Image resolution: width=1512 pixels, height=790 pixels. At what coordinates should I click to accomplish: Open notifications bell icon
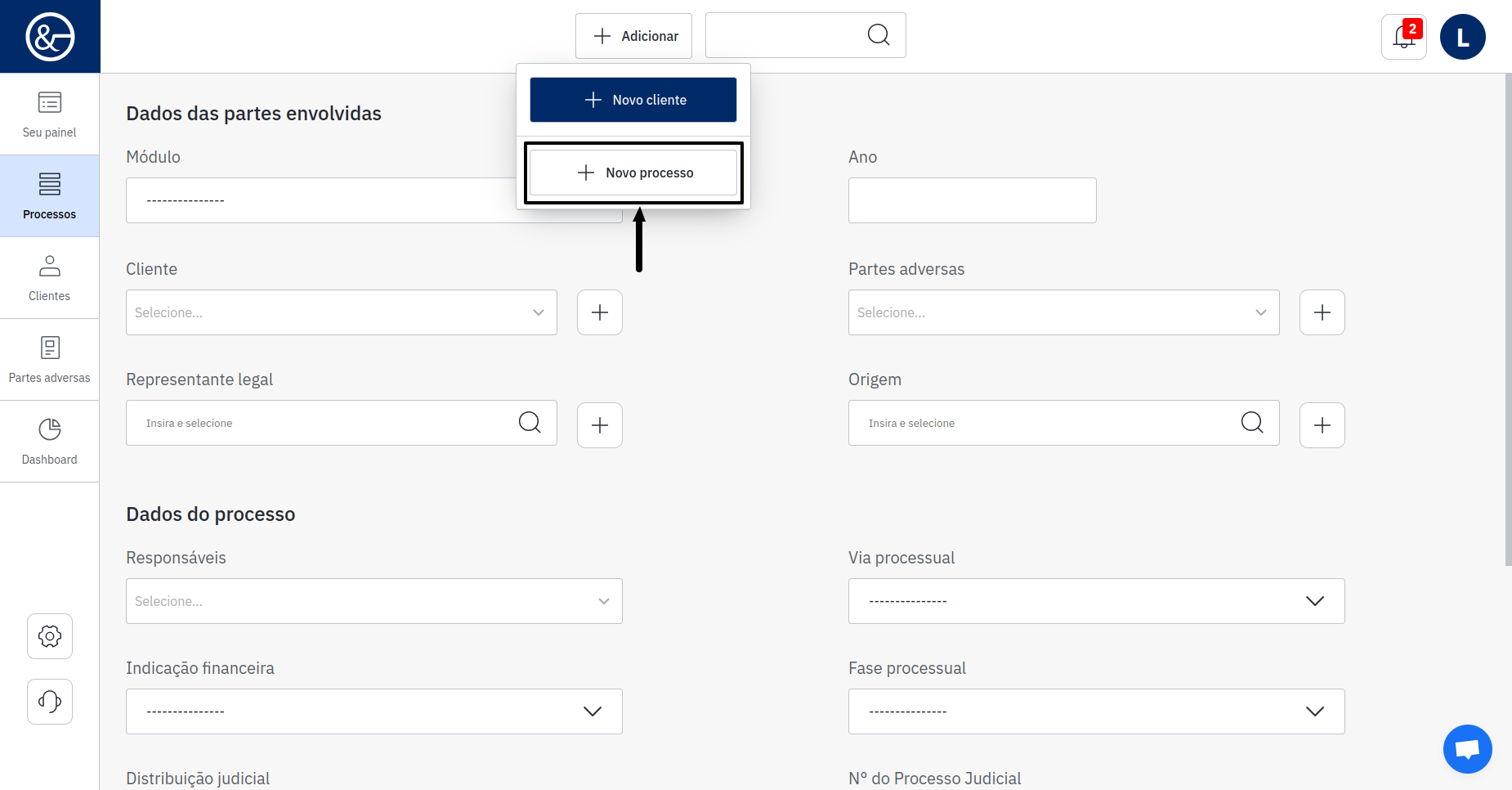1403,37
